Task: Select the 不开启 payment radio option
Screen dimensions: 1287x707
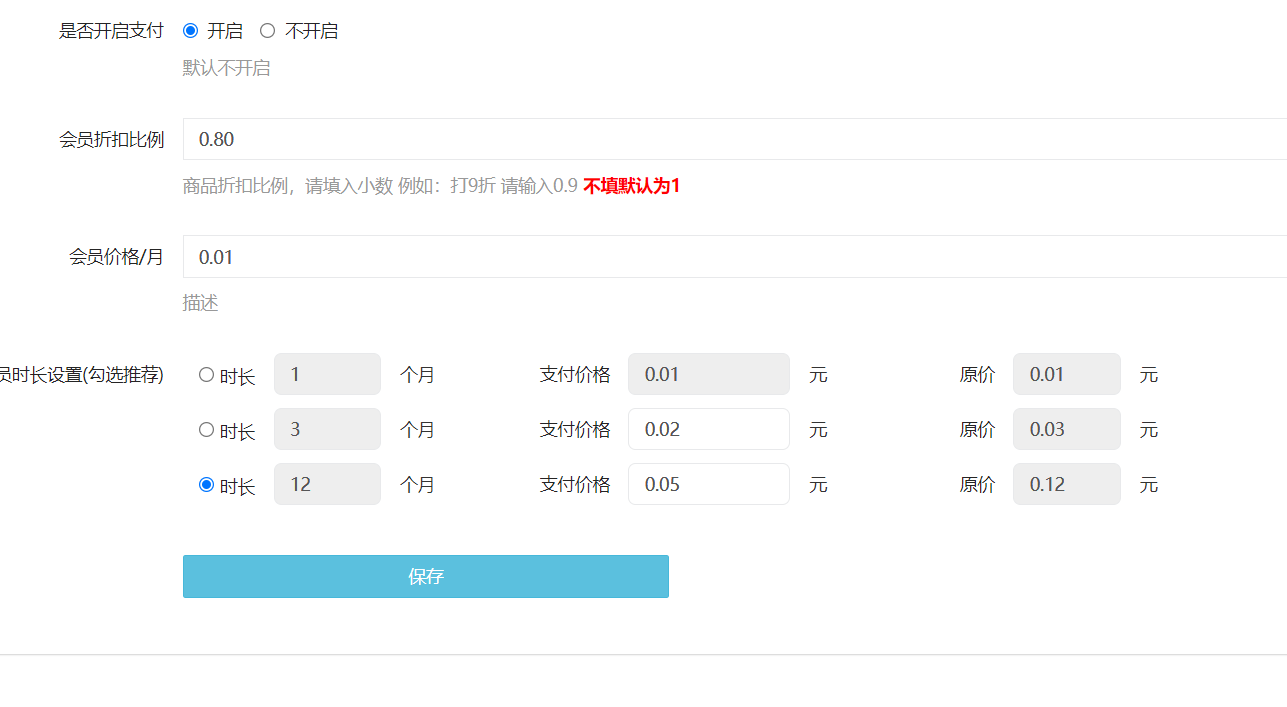Action: (267, 31)
